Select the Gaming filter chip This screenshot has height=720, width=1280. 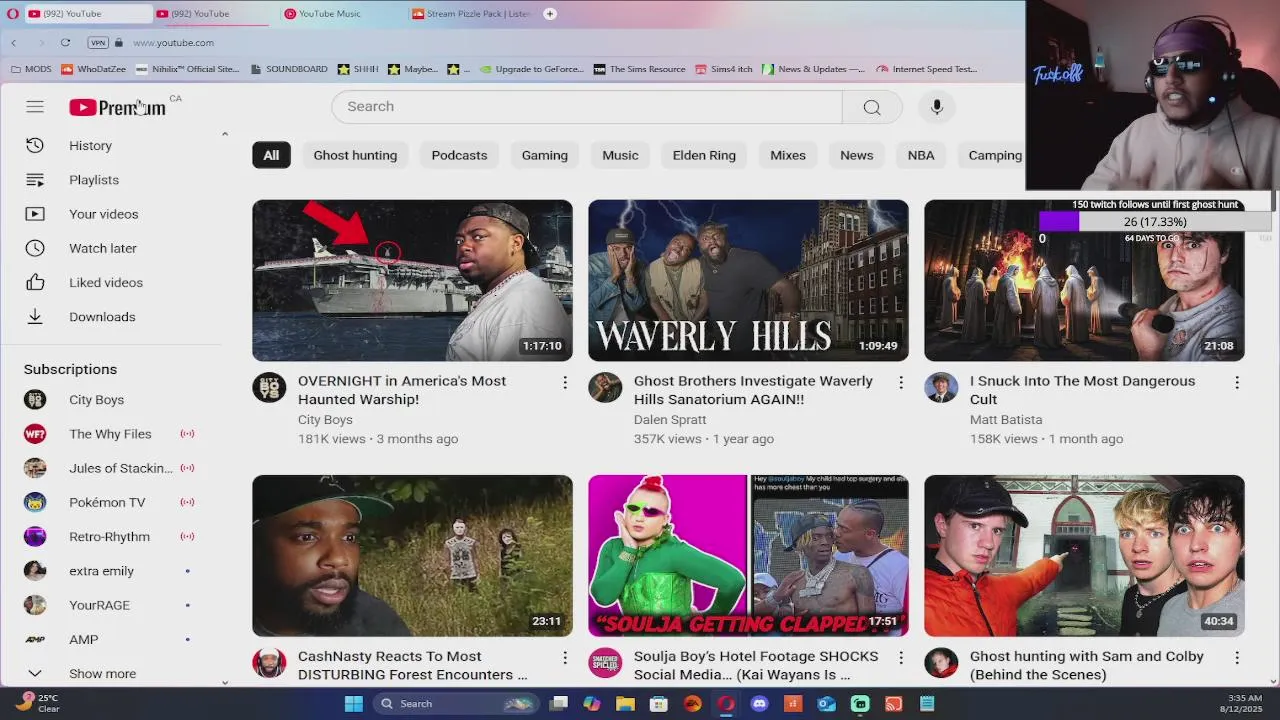(545, 155)
